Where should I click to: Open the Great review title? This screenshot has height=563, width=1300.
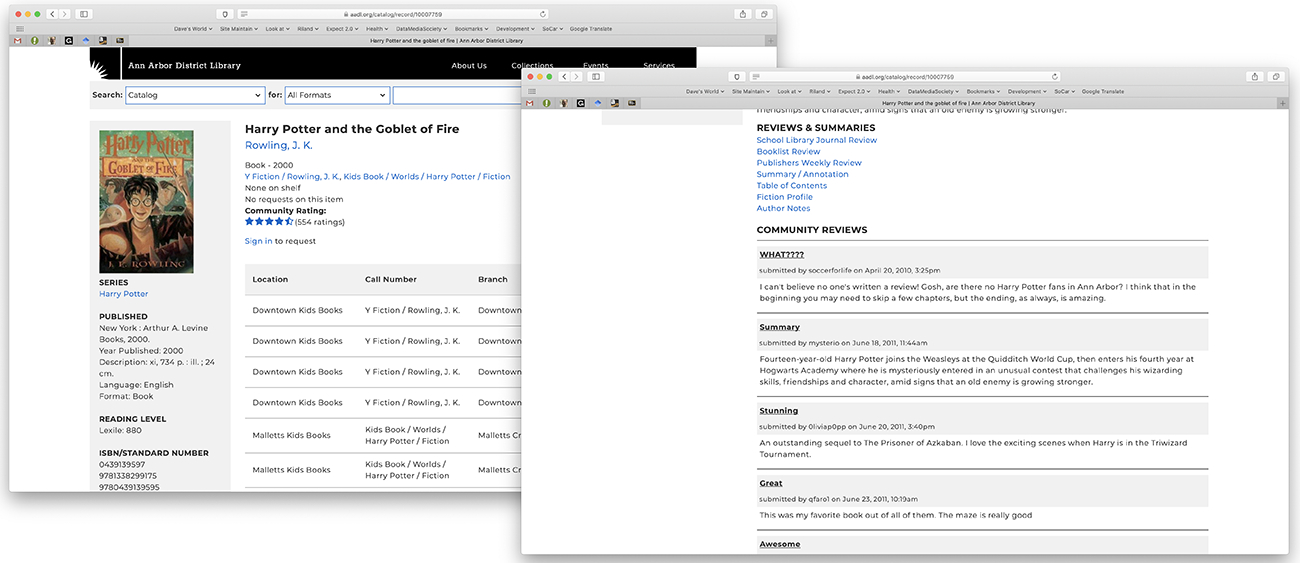pos(770,483)
